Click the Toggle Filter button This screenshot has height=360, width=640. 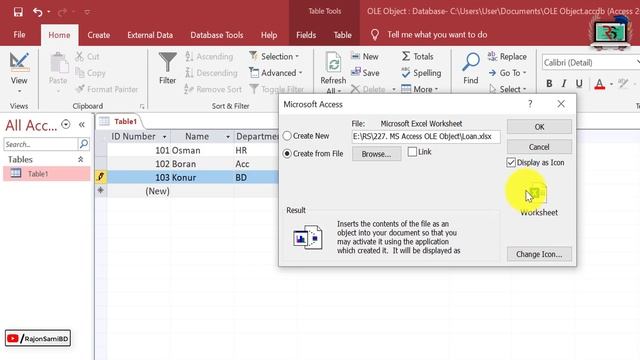click(x=277, y=89)
